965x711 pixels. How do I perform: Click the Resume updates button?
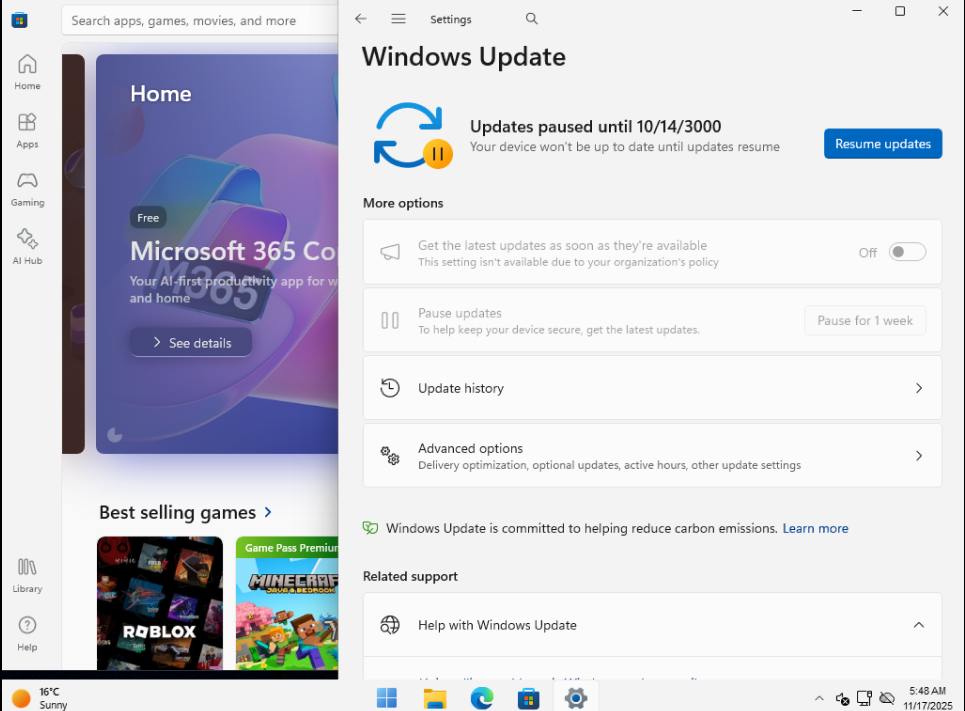(883, 143)
